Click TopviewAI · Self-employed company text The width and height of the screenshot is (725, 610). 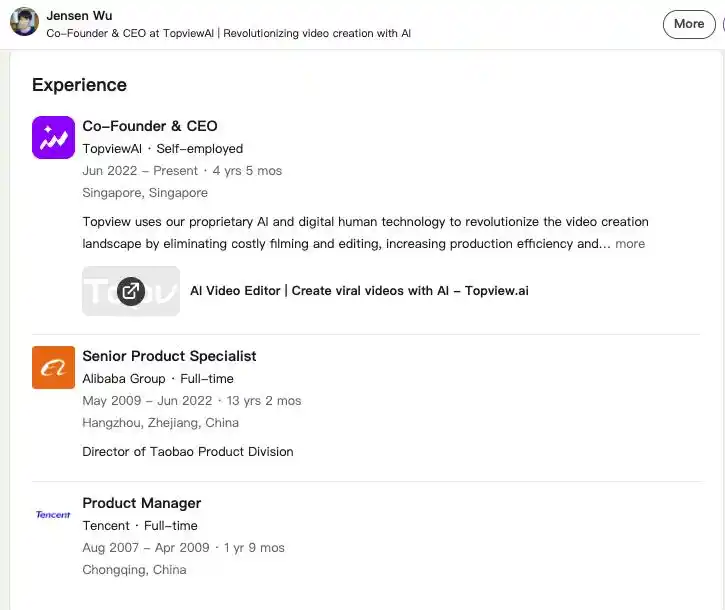(163, 149)
